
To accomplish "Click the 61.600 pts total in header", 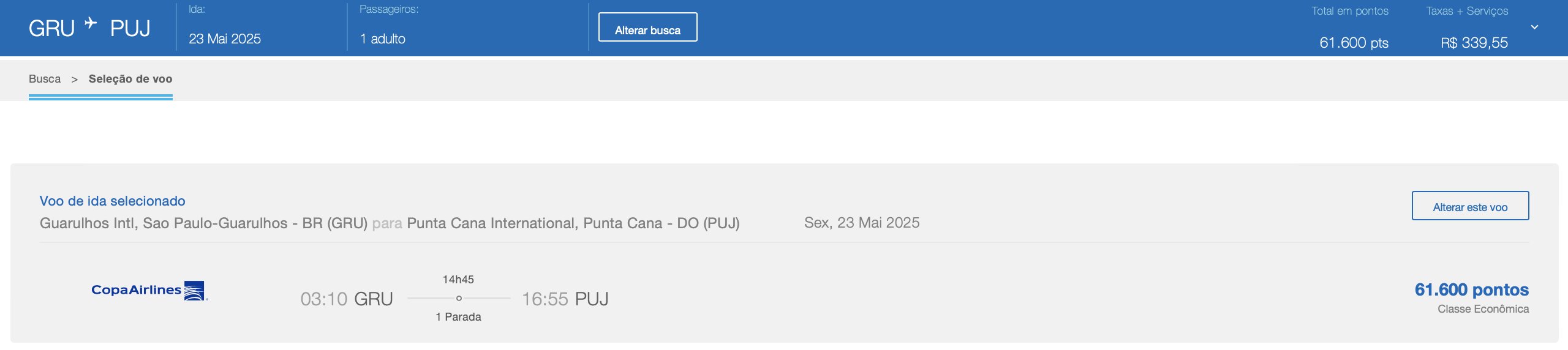I will [1354, 43].
